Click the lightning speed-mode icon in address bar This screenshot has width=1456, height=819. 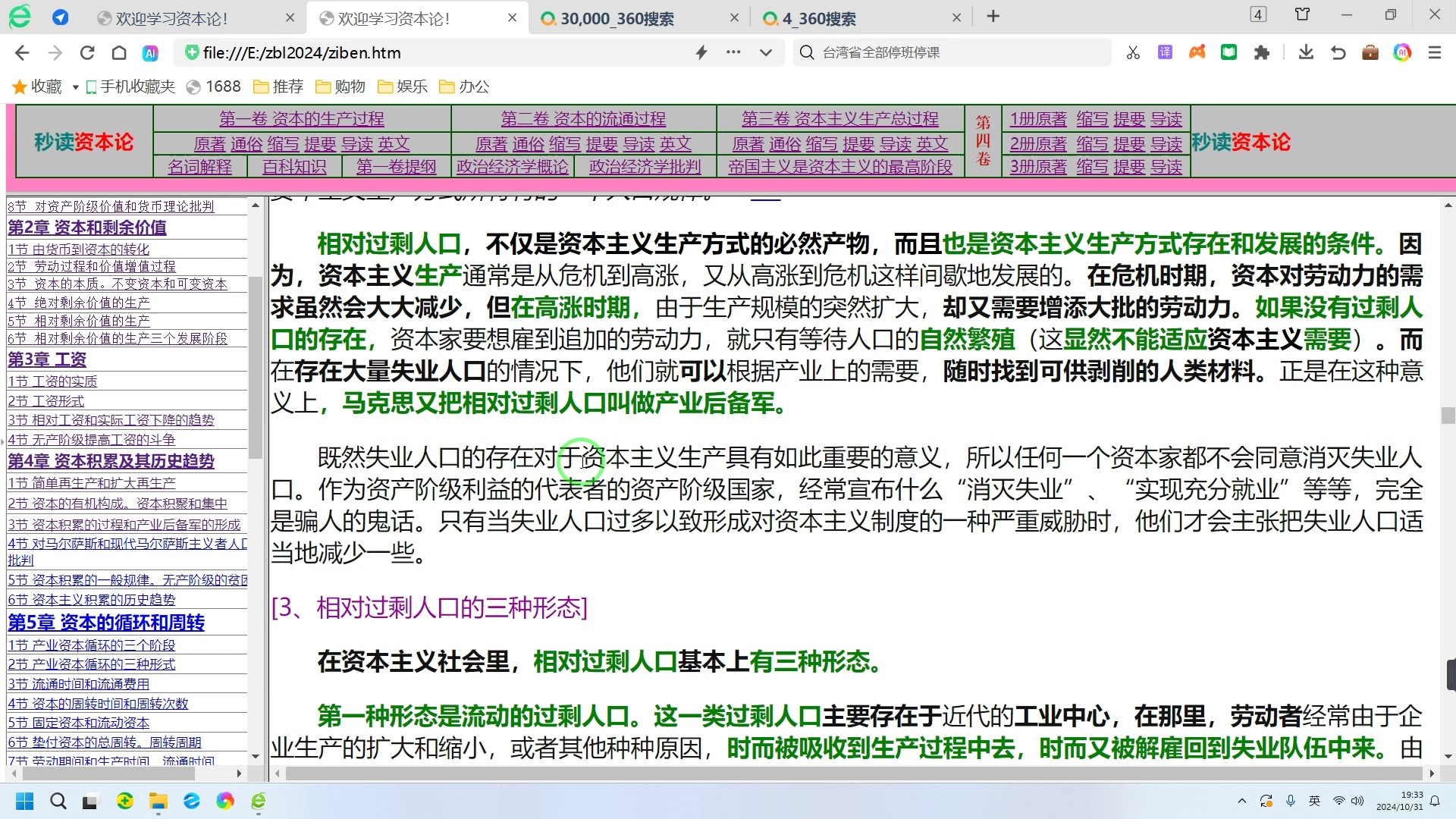(701, 52)
